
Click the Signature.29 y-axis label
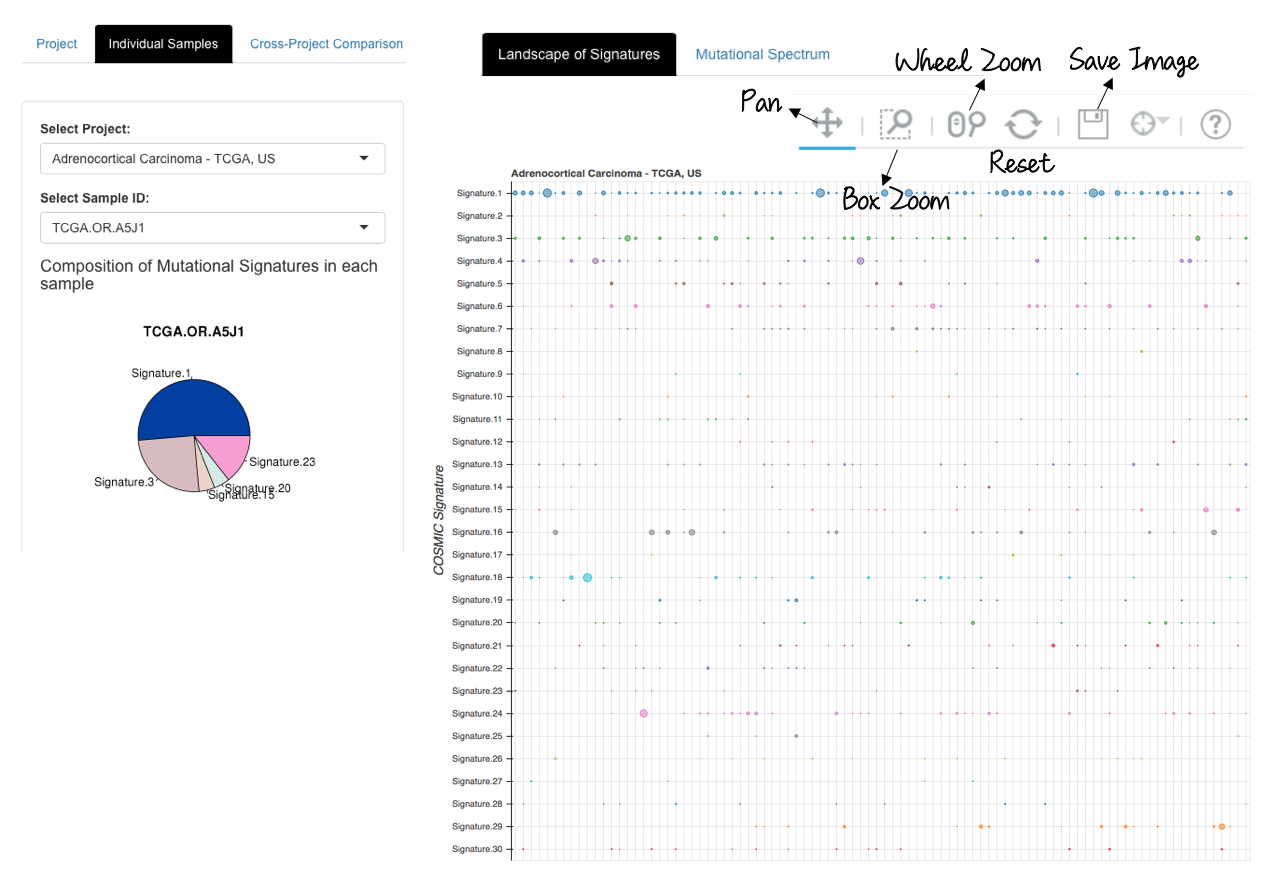(x=476, y=826)
